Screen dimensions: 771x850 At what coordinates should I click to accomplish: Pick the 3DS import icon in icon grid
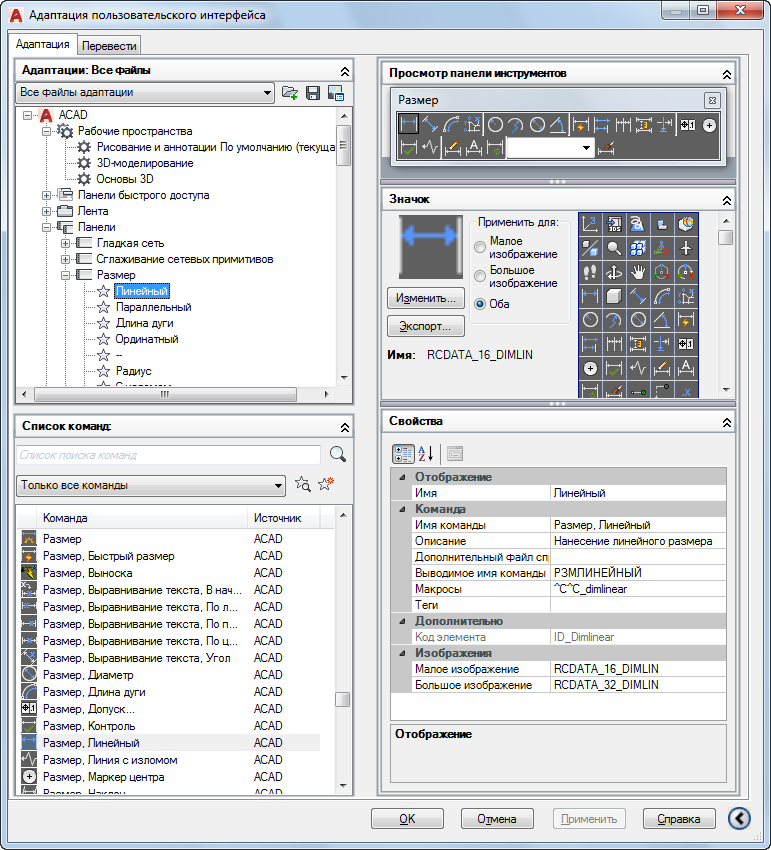(x=614, y=223)
